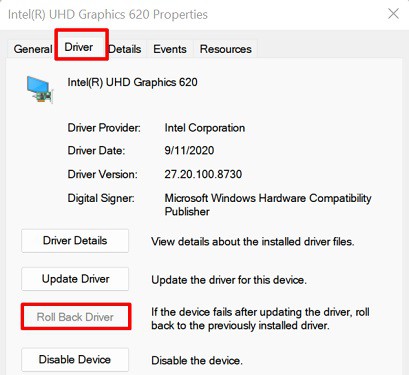Screen dimensions: 409x375
Task: Open the Resources tab
Action: click(x=226, y=49)
